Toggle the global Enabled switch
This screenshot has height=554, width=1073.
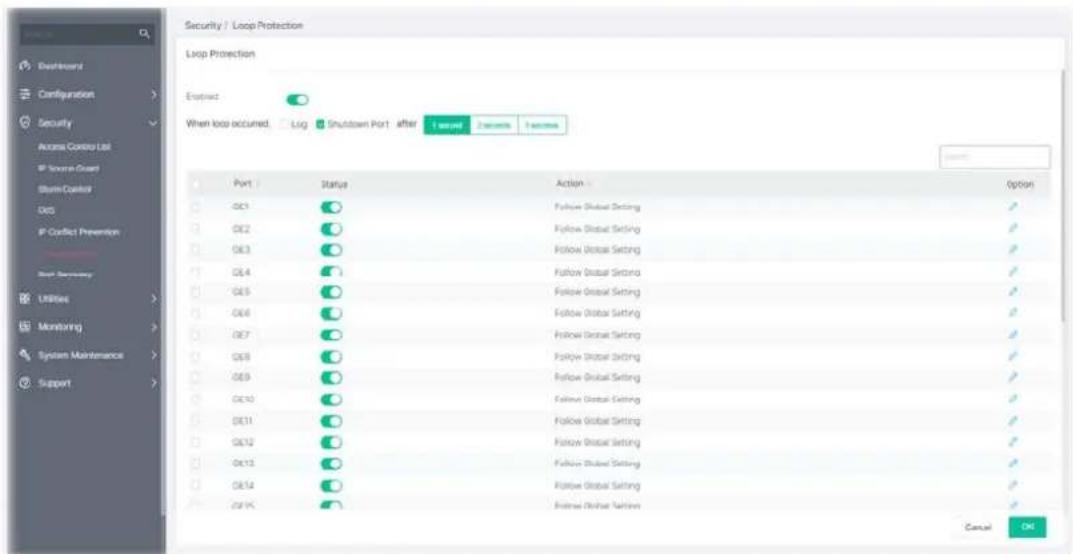coord(297,100)
